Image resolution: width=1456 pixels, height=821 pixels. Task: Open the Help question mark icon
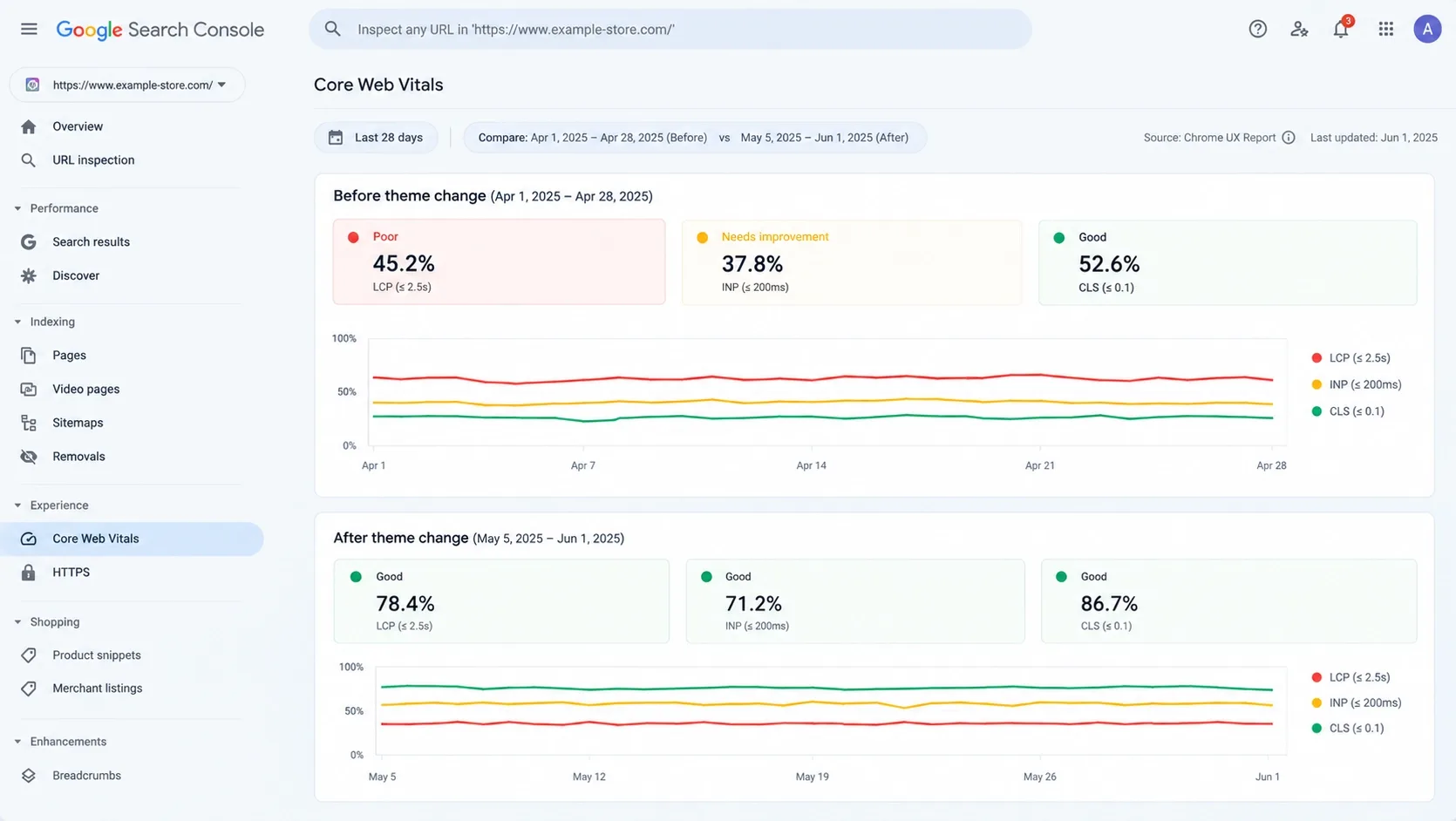(1257, 29)
